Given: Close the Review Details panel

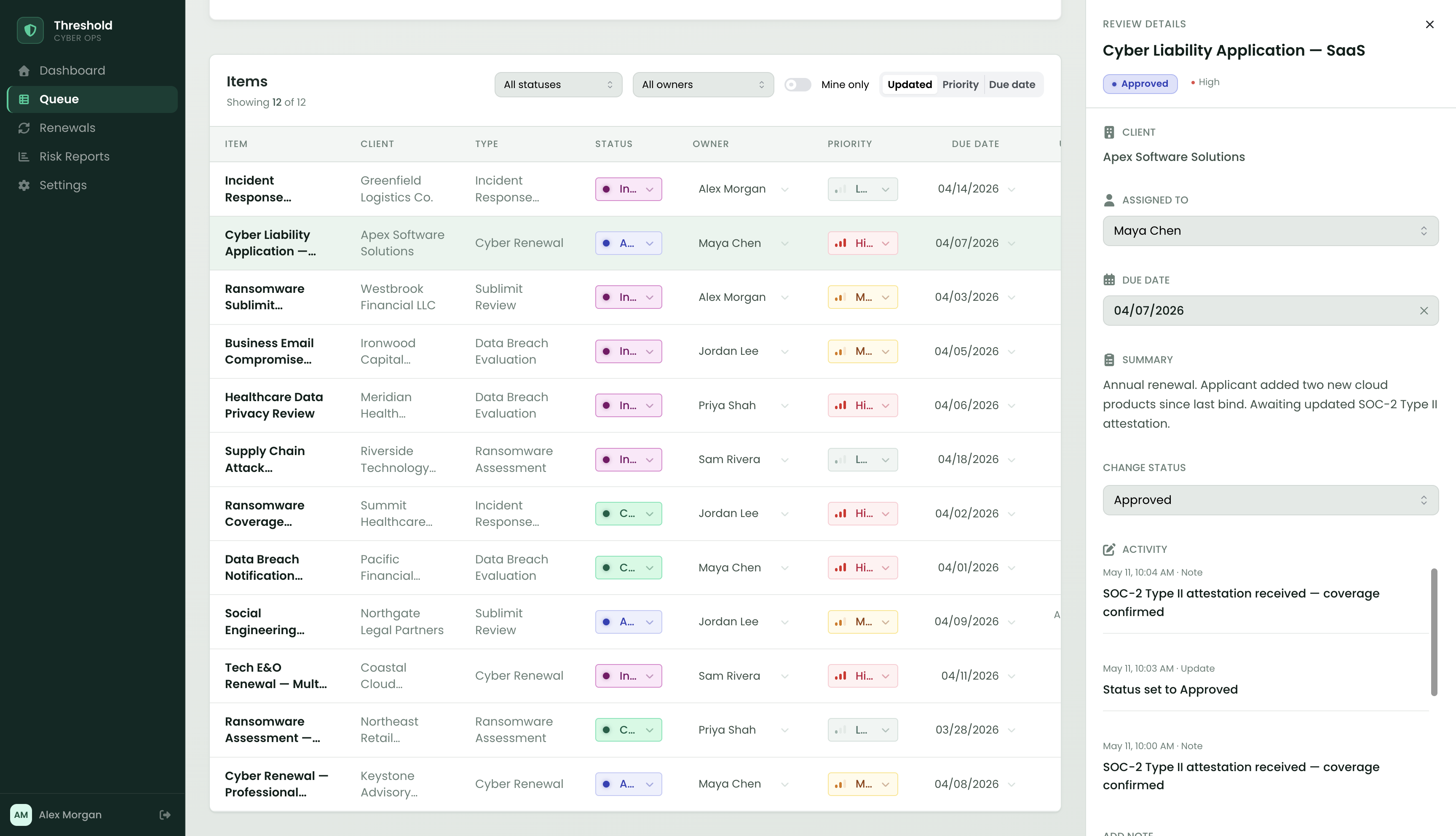Looking at the screenshot, I should tap(1429, 24).
